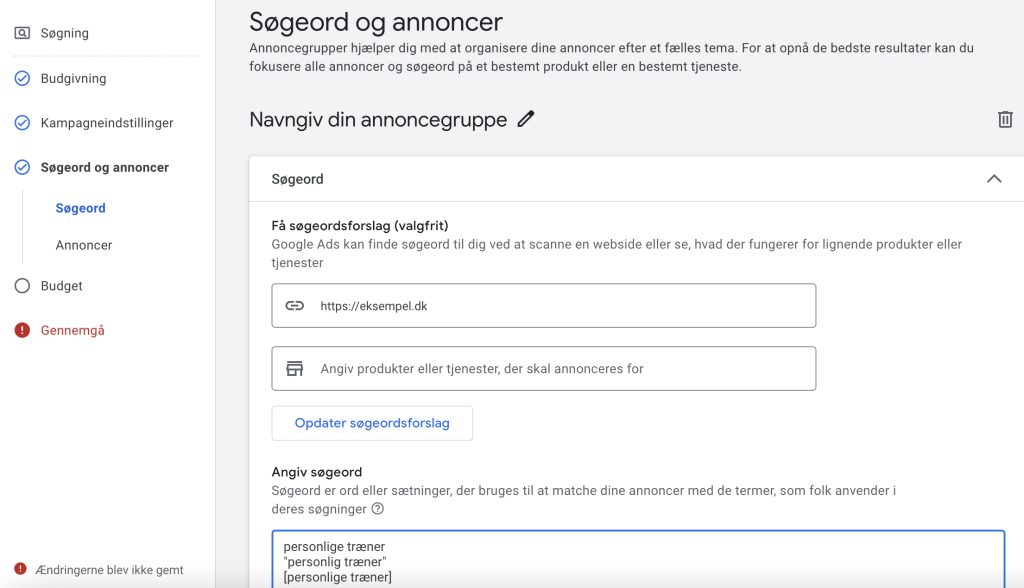Click the magnifier icon beside Søgning
The height and width of the screenshot is (588, 1024).
click(x=22, y=32)
